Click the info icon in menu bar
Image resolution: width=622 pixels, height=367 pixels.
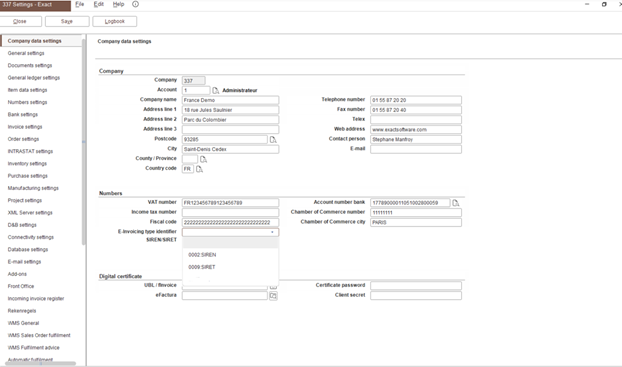pyautogui.click(x=135, y=4)
